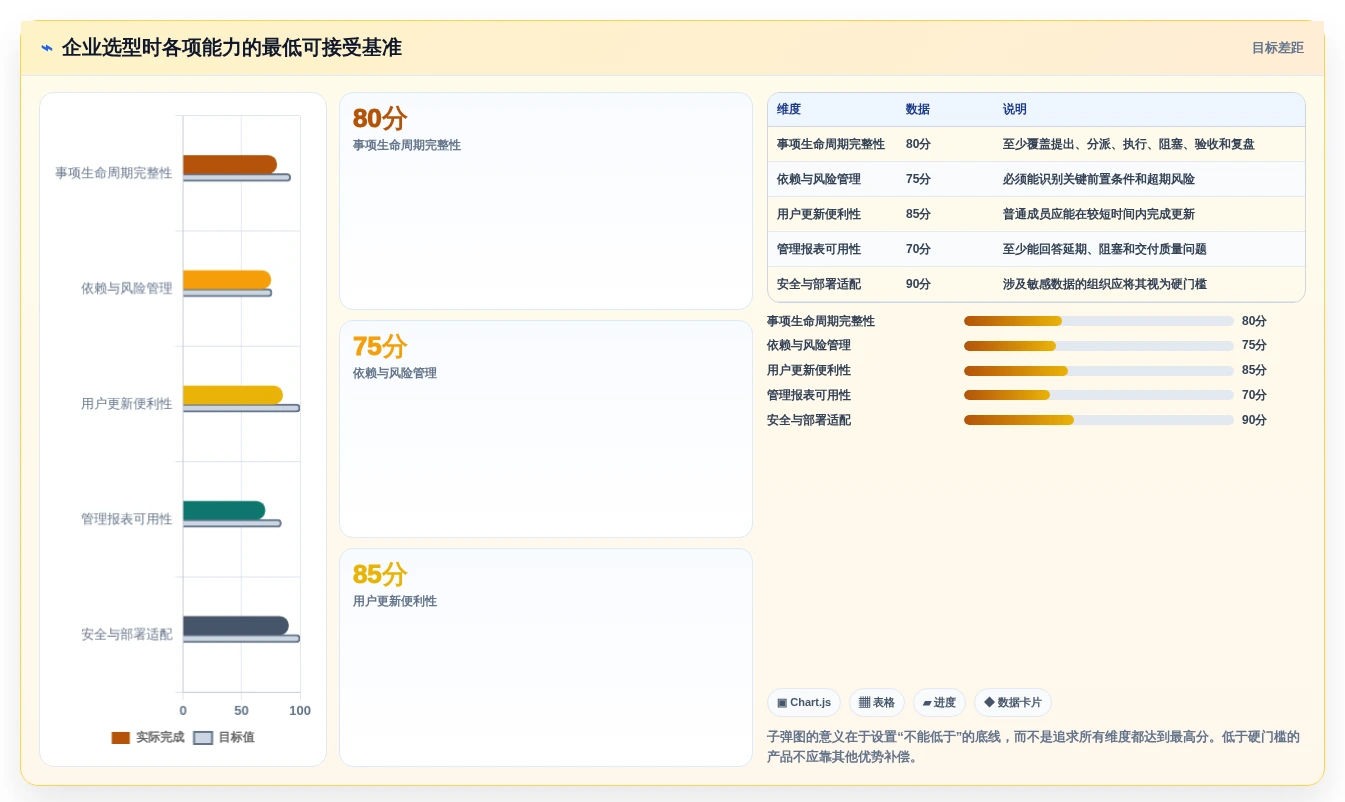Click the 事项生命周期完整性 progress bar
This screenshot has width=1345, height=802.
pos(1099,321)
